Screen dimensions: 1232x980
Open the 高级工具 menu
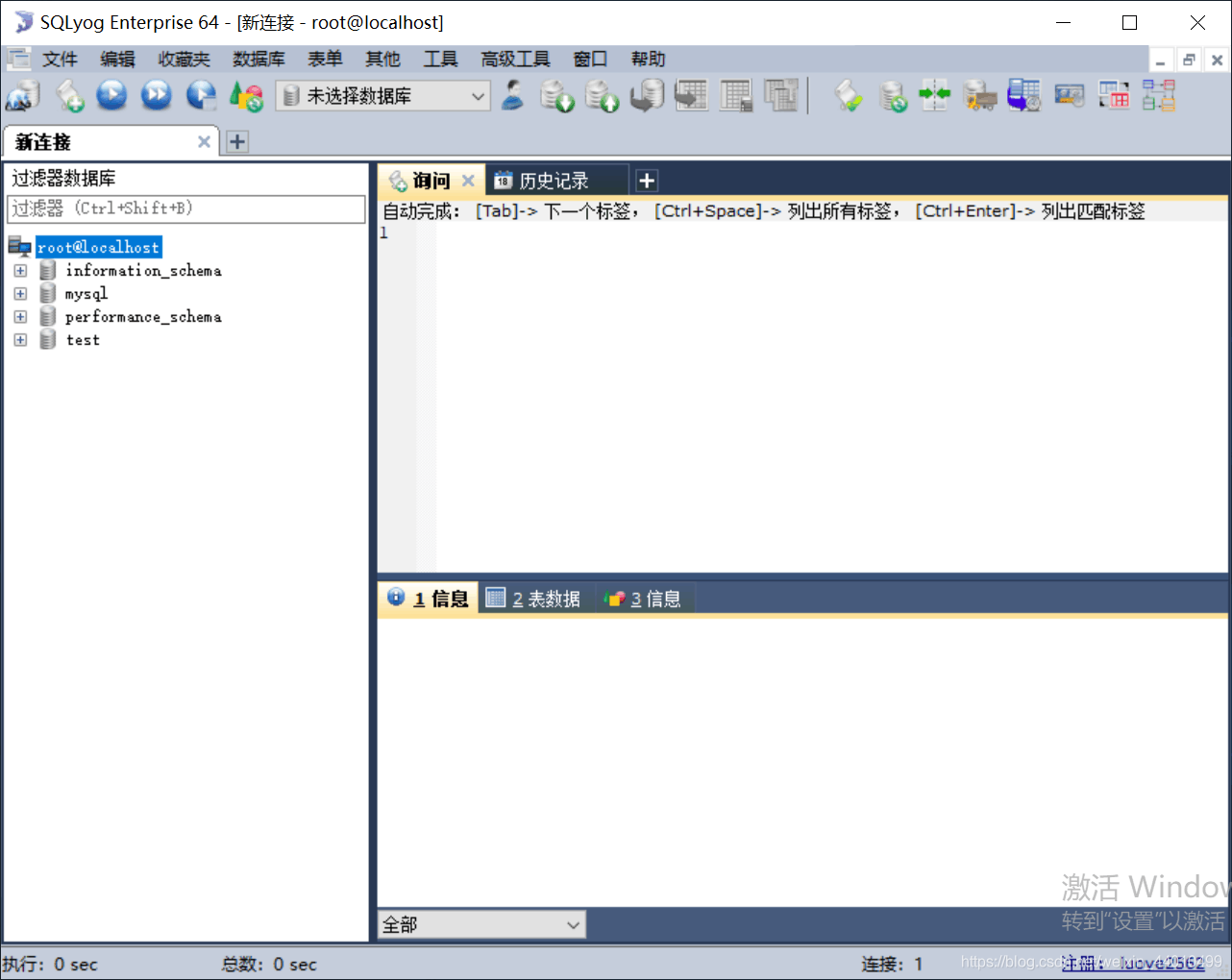516,60
